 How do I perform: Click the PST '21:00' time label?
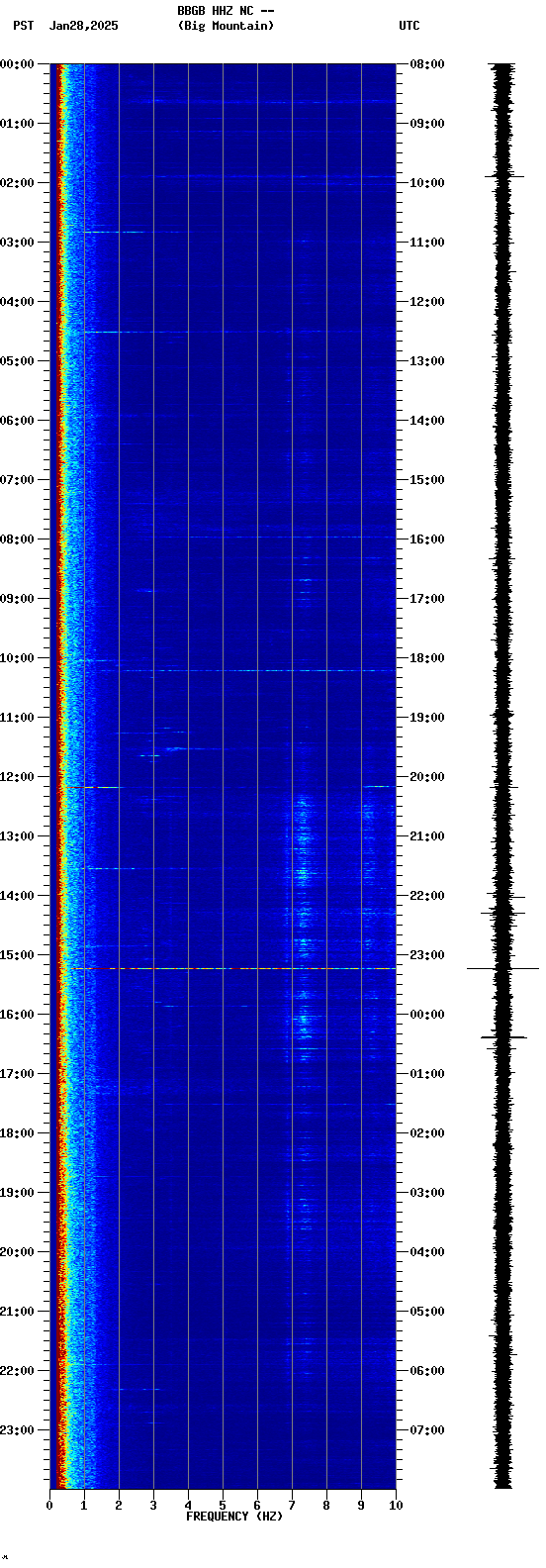coord(17,1312)
